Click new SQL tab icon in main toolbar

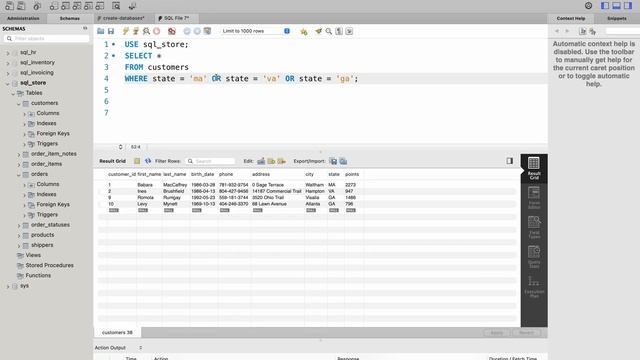(9, 6)
